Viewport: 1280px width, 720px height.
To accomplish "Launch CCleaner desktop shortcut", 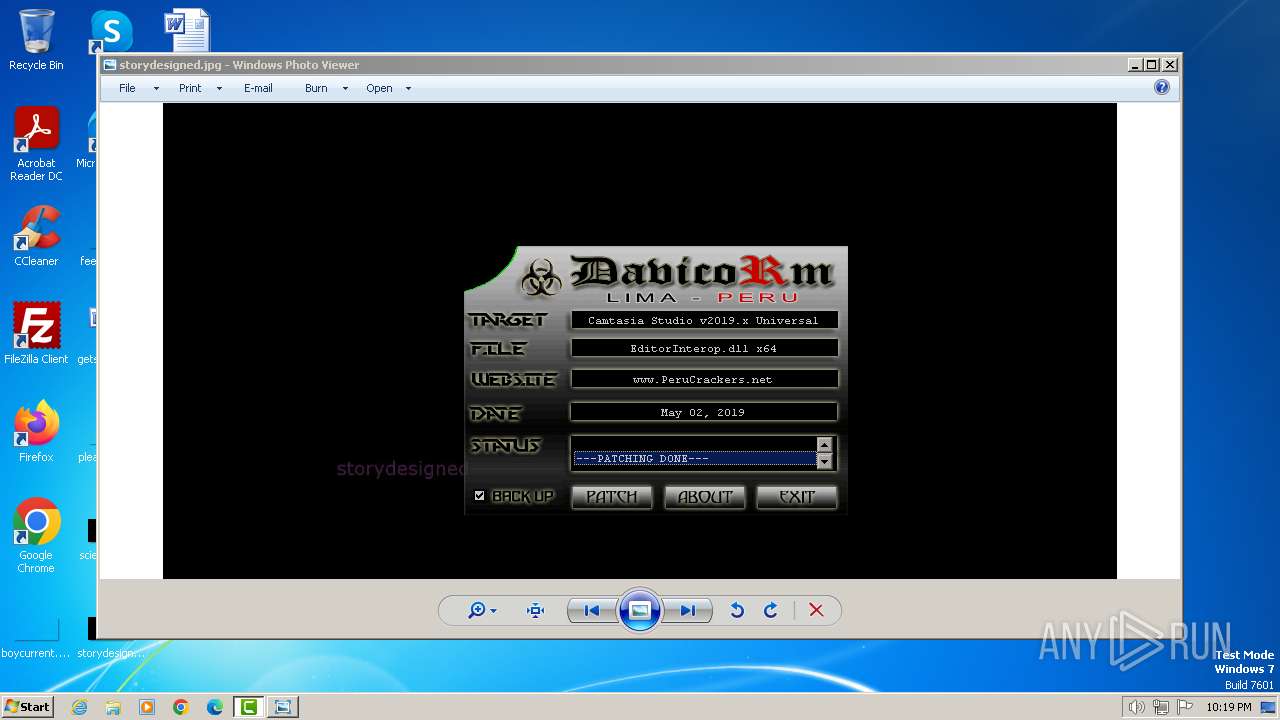I will coord(36,236).
